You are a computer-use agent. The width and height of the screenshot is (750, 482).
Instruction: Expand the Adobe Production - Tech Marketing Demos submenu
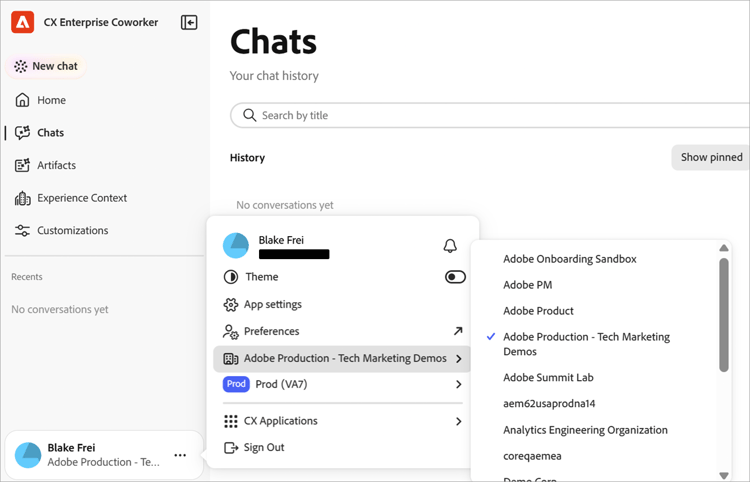click(342, 359)
